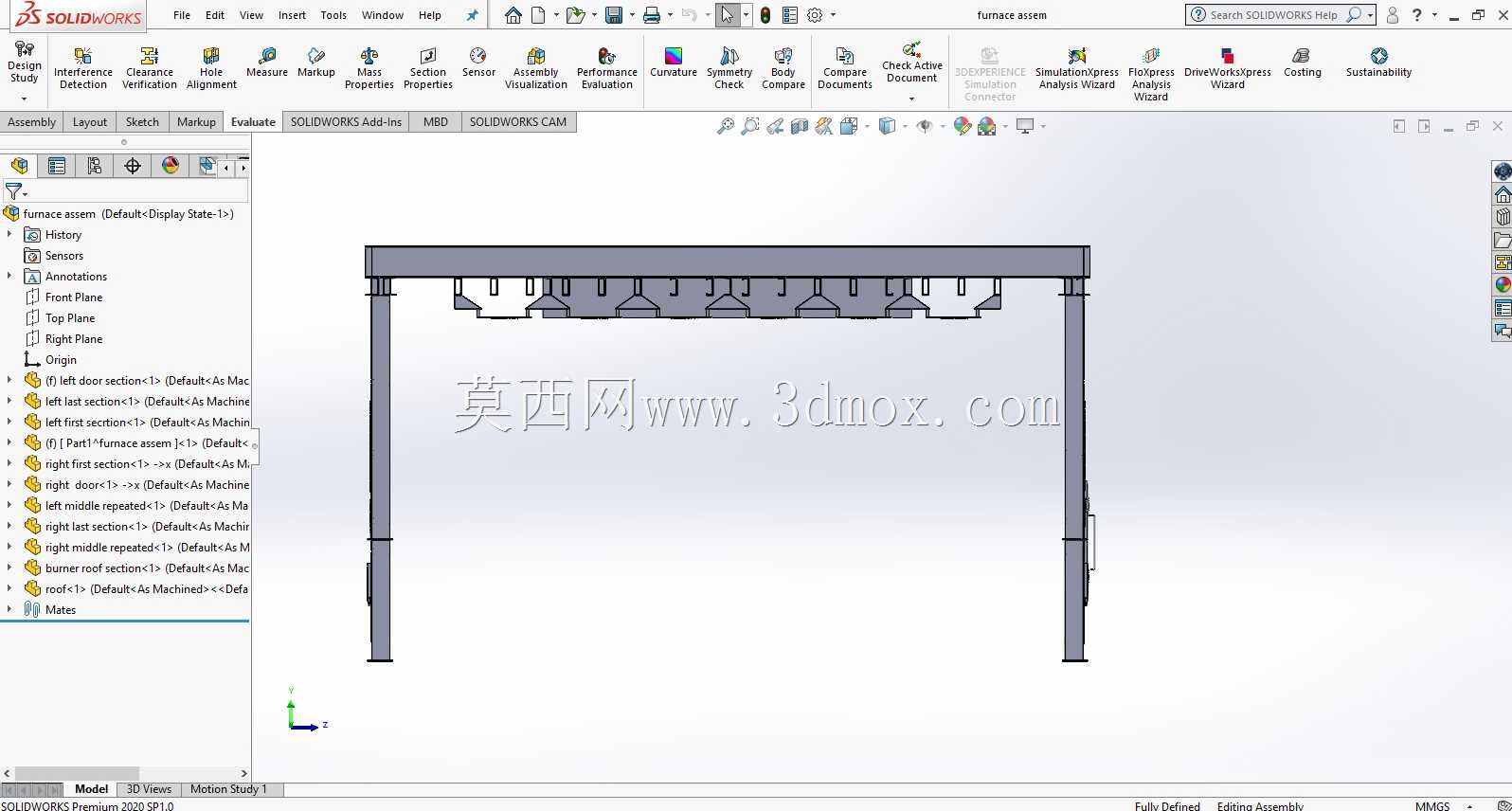Expand the Mates folder
1512x811 pixels.
[x=9, y=609]
